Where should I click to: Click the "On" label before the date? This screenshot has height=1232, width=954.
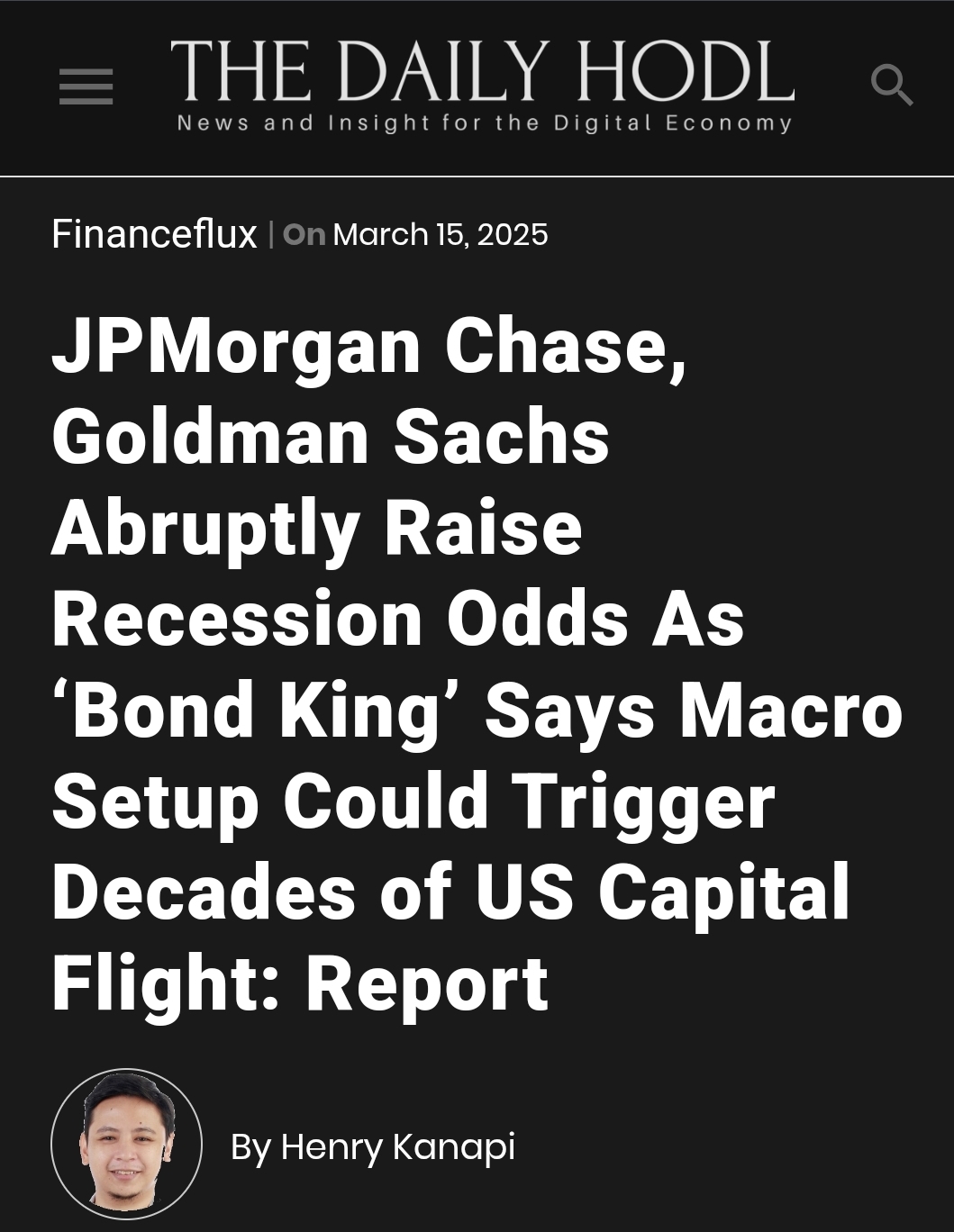304,234
